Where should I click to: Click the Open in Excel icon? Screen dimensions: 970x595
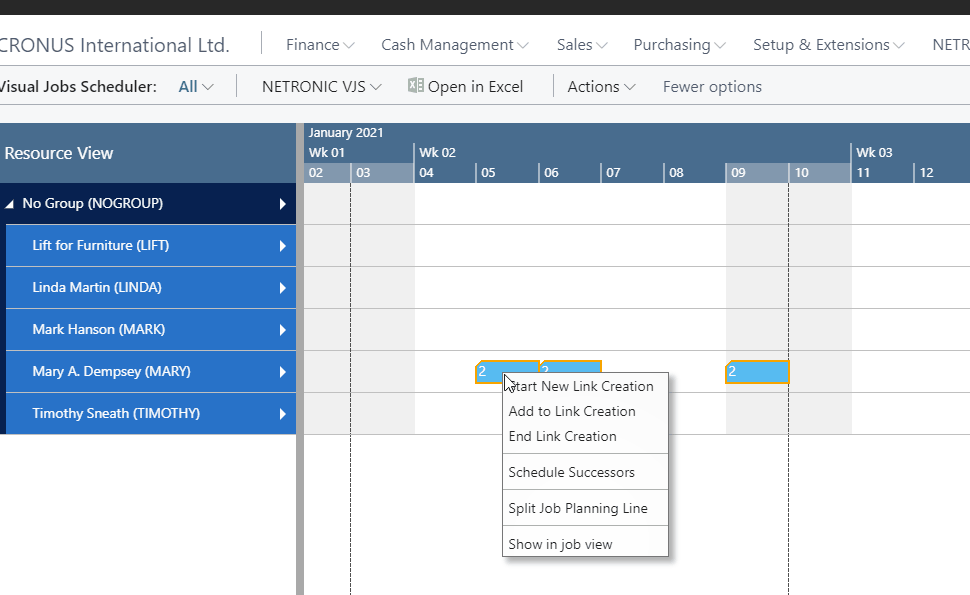click(x=416, y=86)
